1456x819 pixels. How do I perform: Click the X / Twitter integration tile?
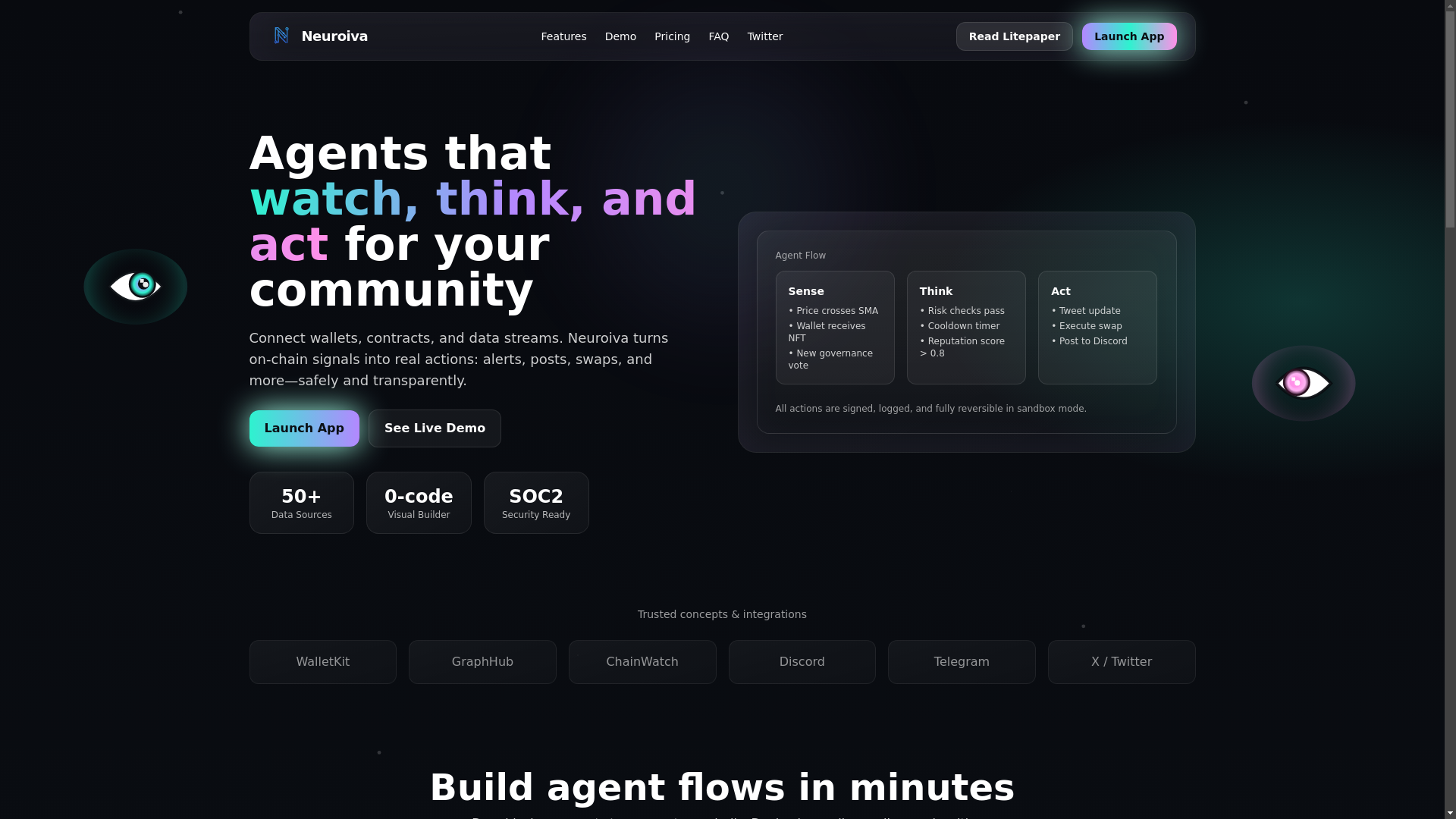point(1122,662)
